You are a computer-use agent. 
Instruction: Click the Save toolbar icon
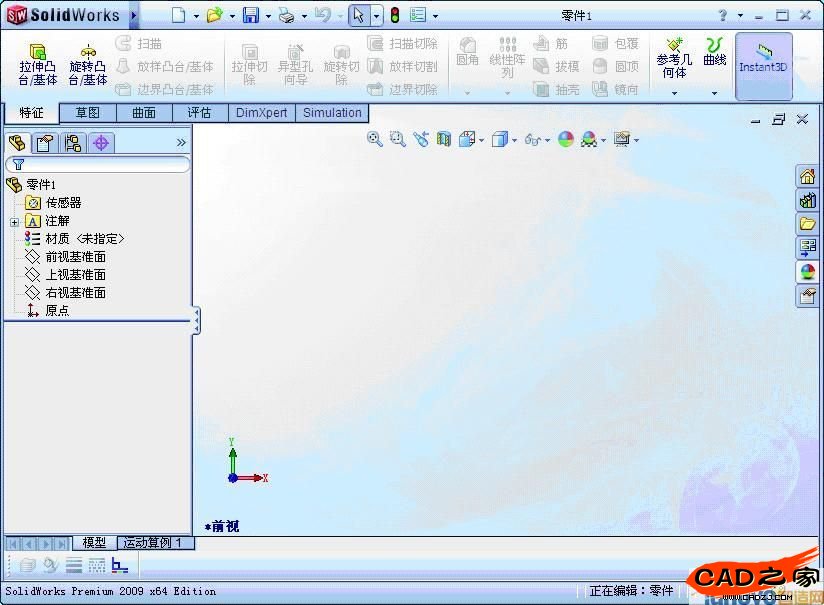point(250,15)
